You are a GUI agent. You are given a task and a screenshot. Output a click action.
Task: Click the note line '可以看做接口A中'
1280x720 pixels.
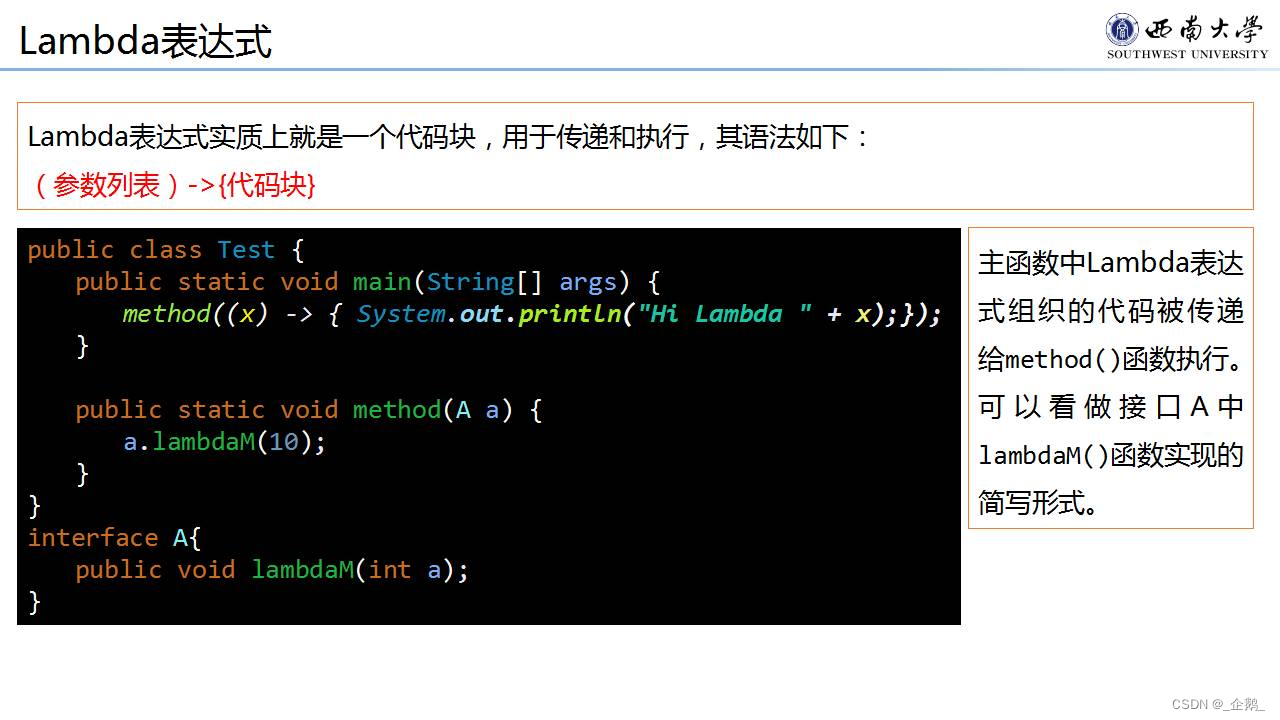point(1111,407)
